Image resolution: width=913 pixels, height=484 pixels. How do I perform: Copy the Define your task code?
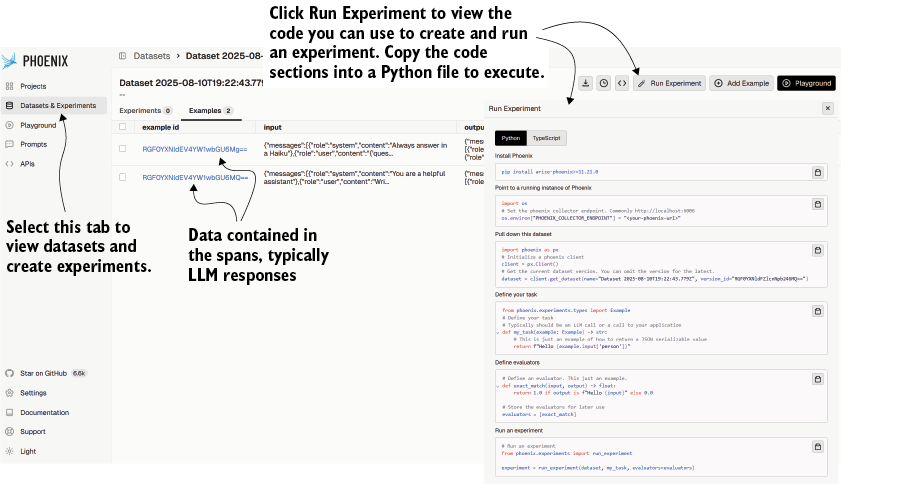point(818,311)
